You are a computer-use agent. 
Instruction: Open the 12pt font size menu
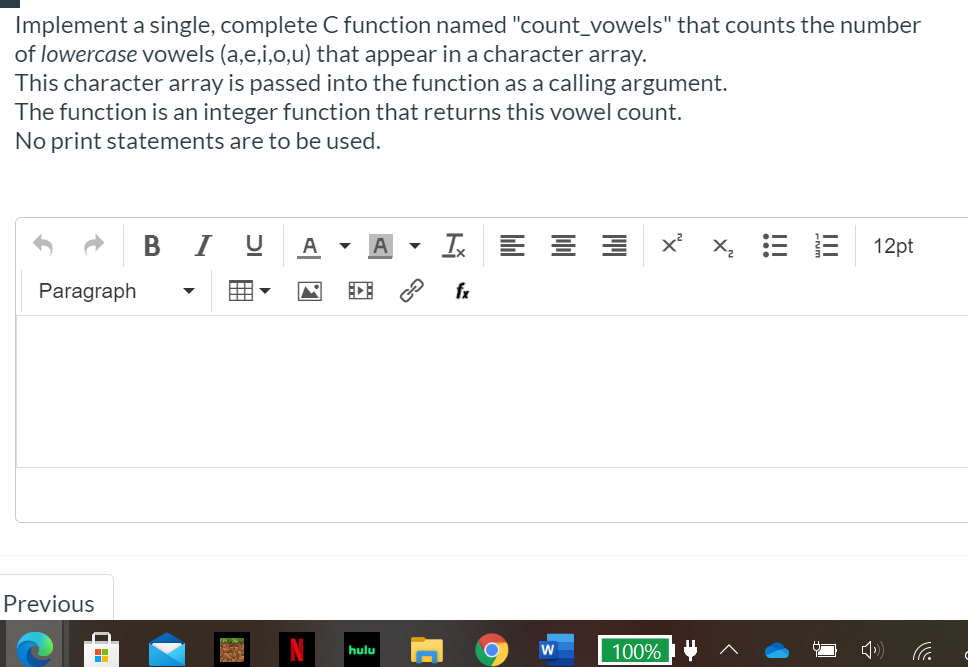click(893, 245)
